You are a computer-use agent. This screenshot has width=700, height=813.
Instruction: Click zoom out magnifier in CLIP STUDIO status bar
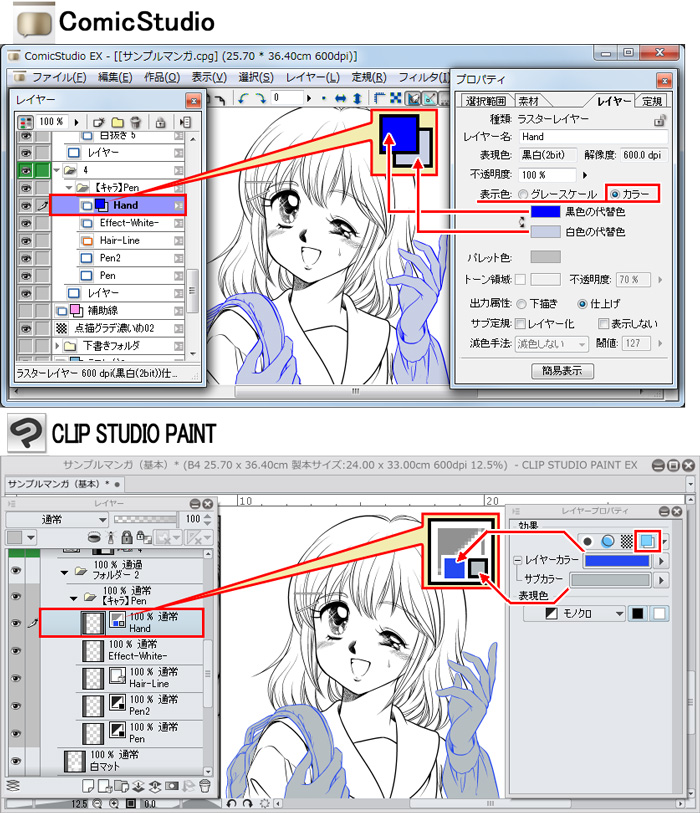[x=98, y=804]
